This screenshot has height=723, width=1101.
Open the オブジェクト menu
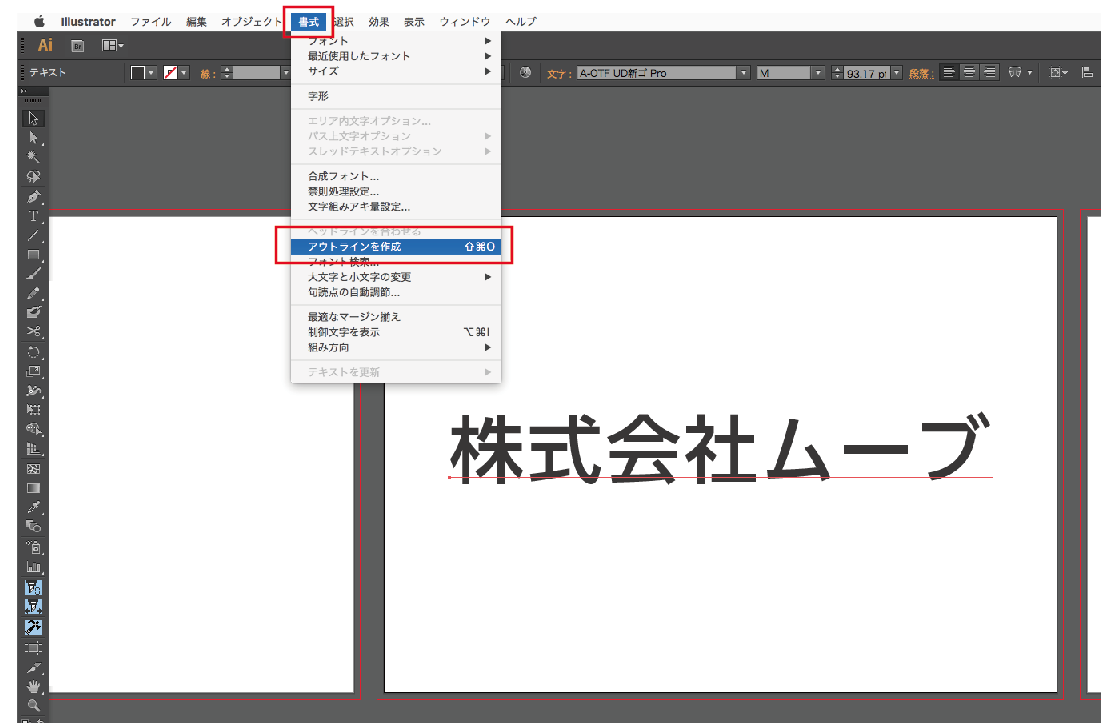coord(251,22)
